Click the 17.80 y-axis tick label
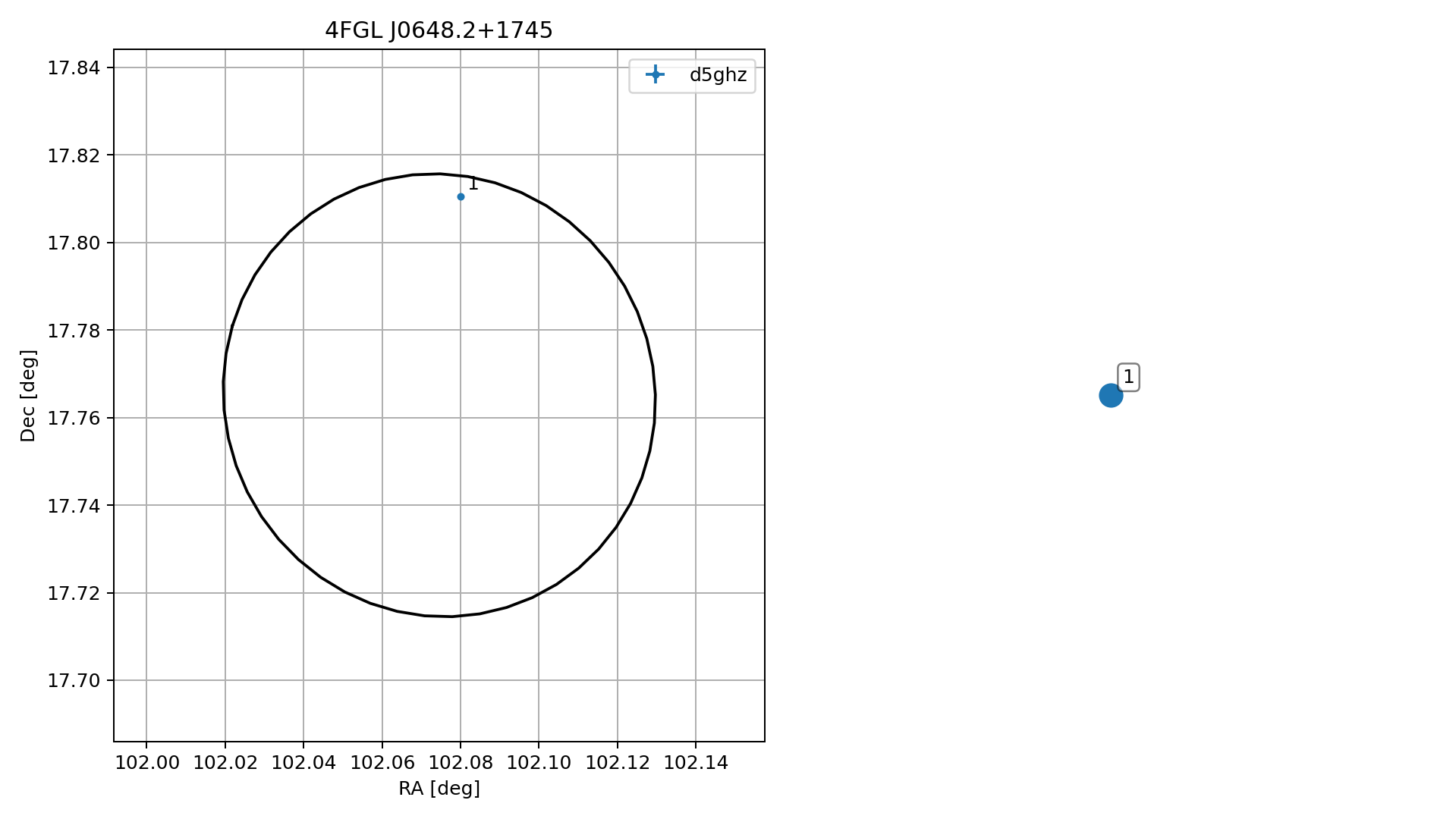1456x819 pixels. (74, 243)
